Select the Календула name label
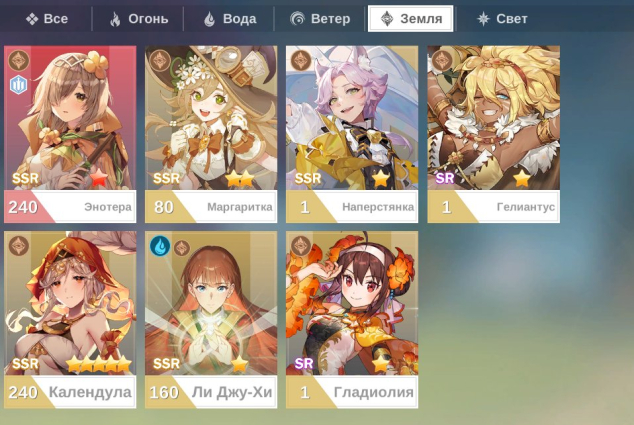 coord(90,392)
